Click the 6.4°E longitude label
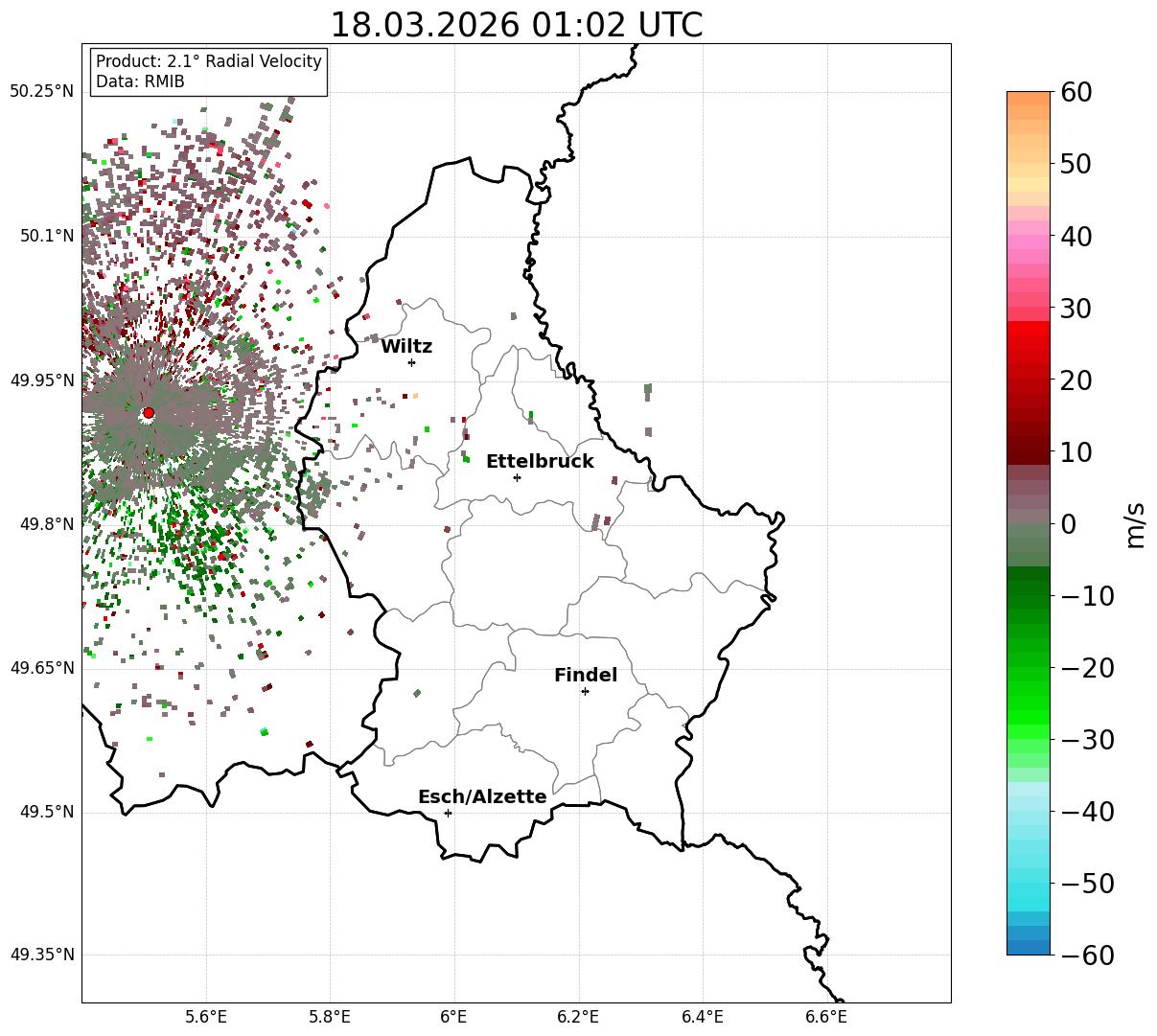 point(703,1017)
